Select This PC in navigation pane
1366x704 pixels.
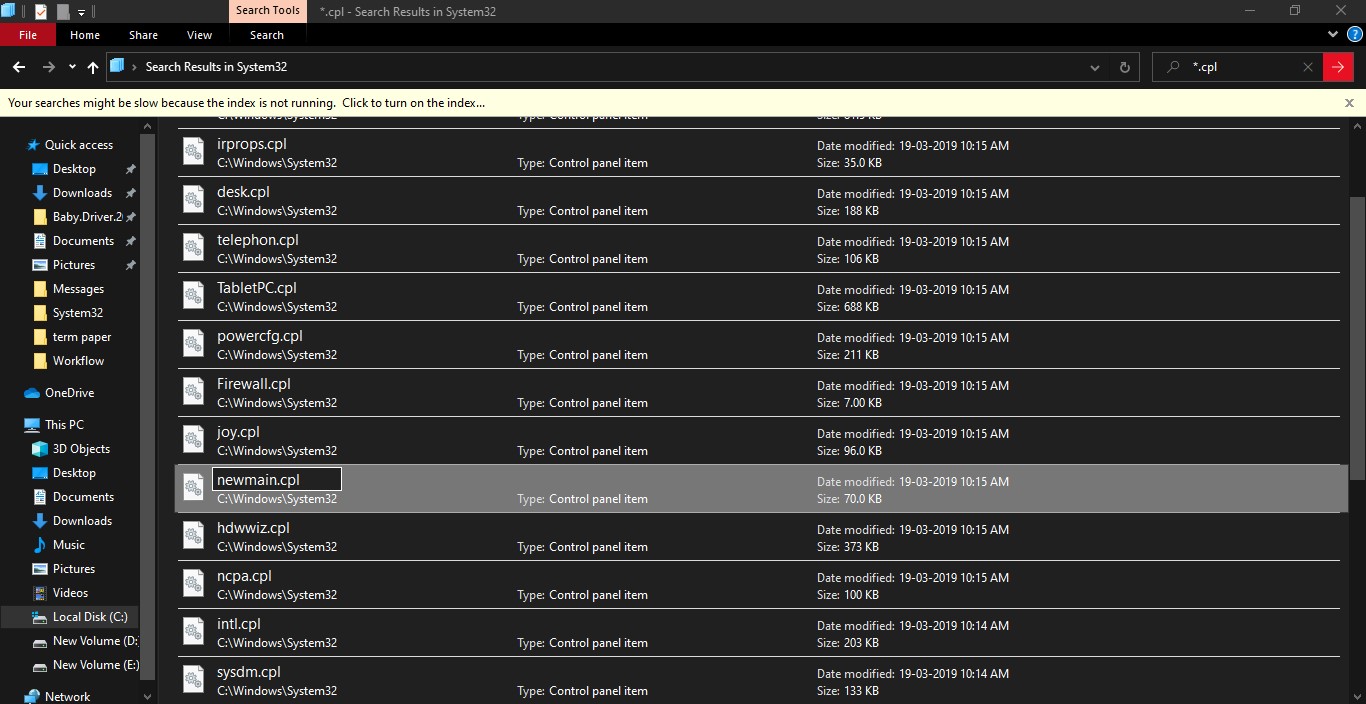[64, 425]
